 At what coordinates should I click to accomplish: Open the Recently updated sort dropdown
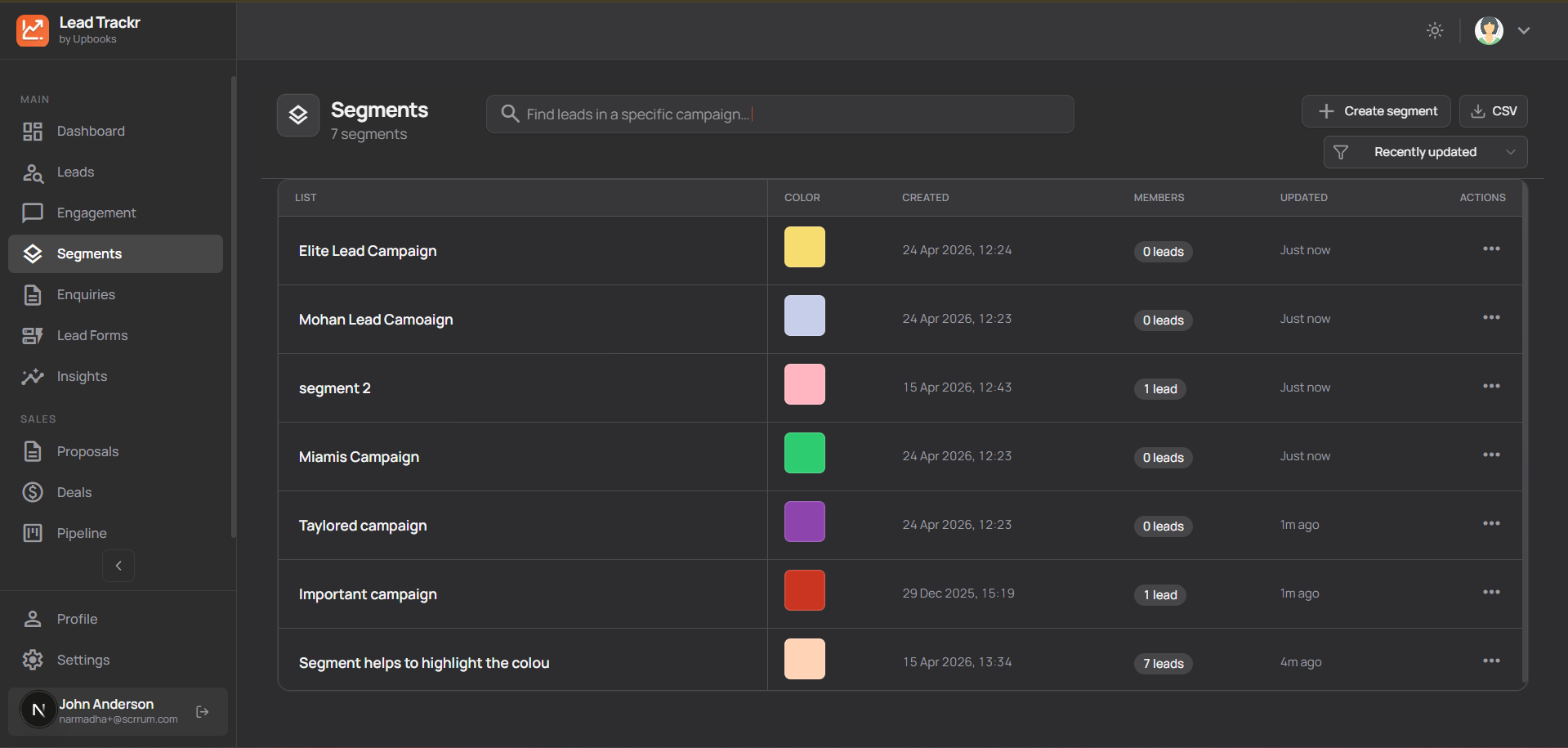click(1425, 152)
